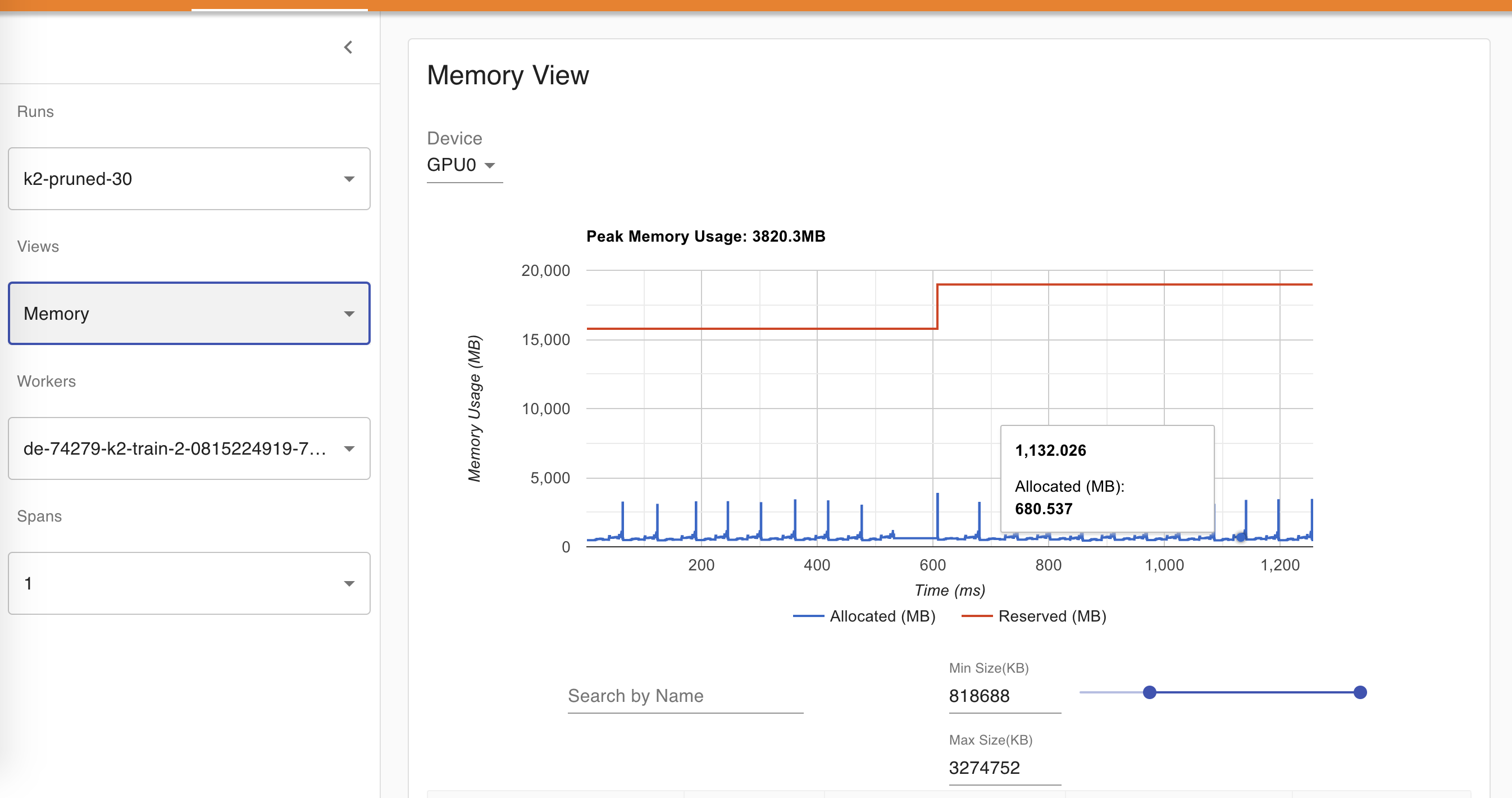Click the right handle of size slider
Image resolution: width=1512 pixels, height=798 pixels.
[x=1360, y=692]
